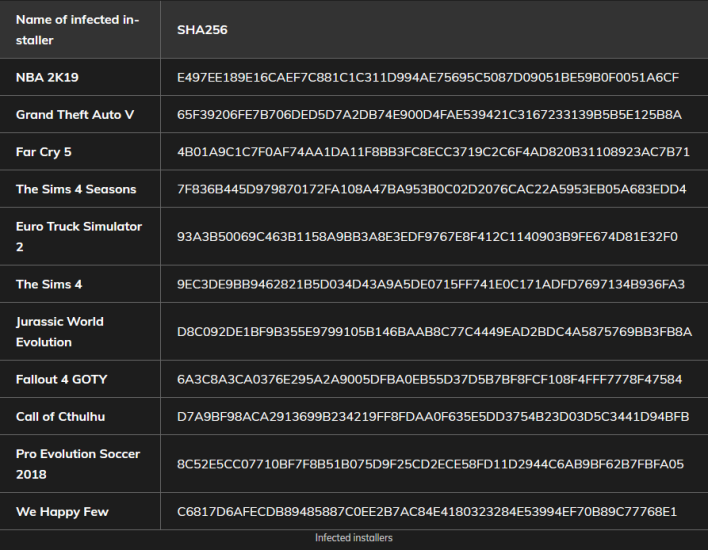
Task: Click the 'Name of infected installer' column header
Action: point(78,30)
